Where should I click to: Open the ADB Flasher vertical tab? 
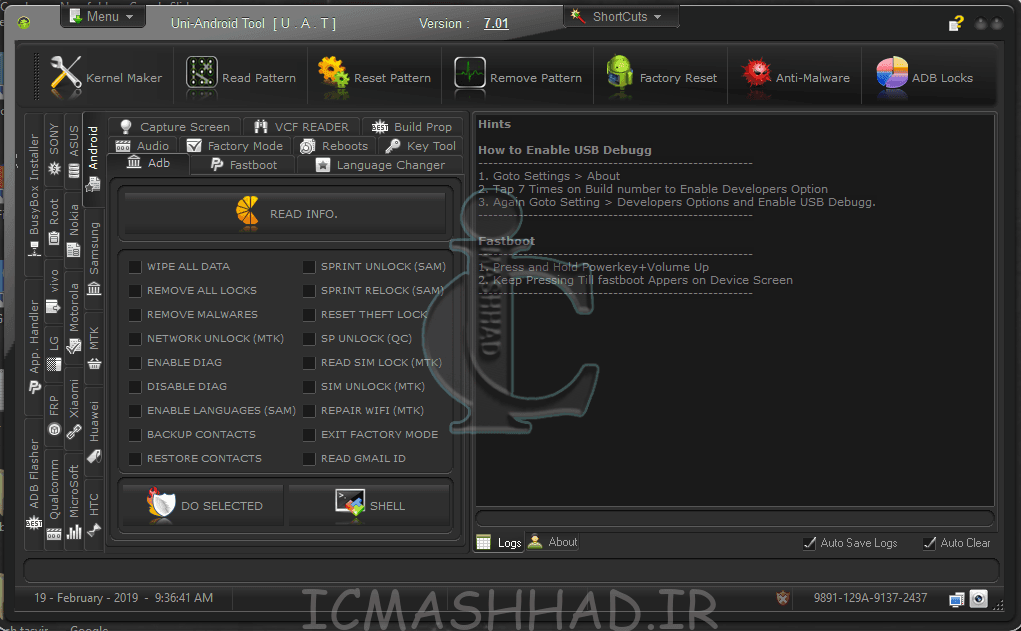coord(34,485)
